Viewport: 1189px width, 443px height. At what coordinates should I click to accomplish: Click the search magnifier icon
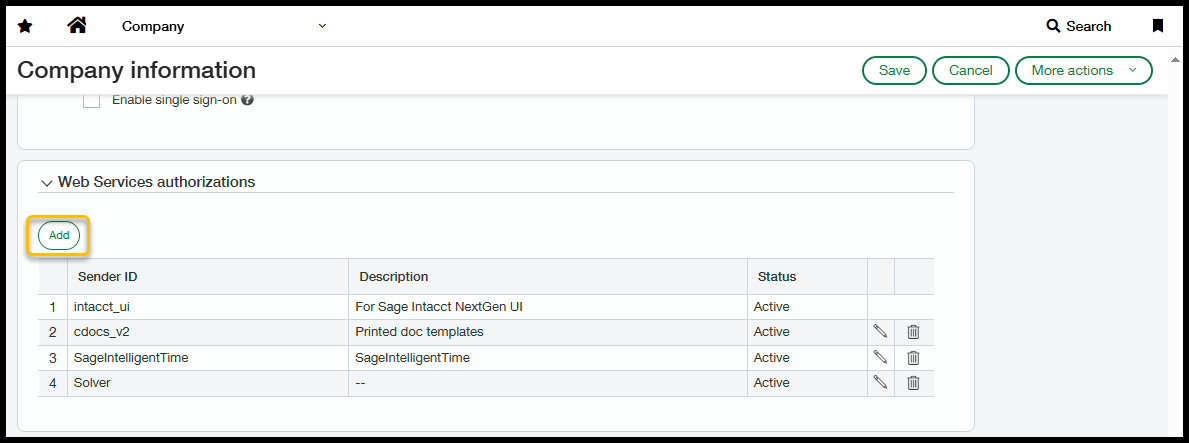click(1053, 26)
